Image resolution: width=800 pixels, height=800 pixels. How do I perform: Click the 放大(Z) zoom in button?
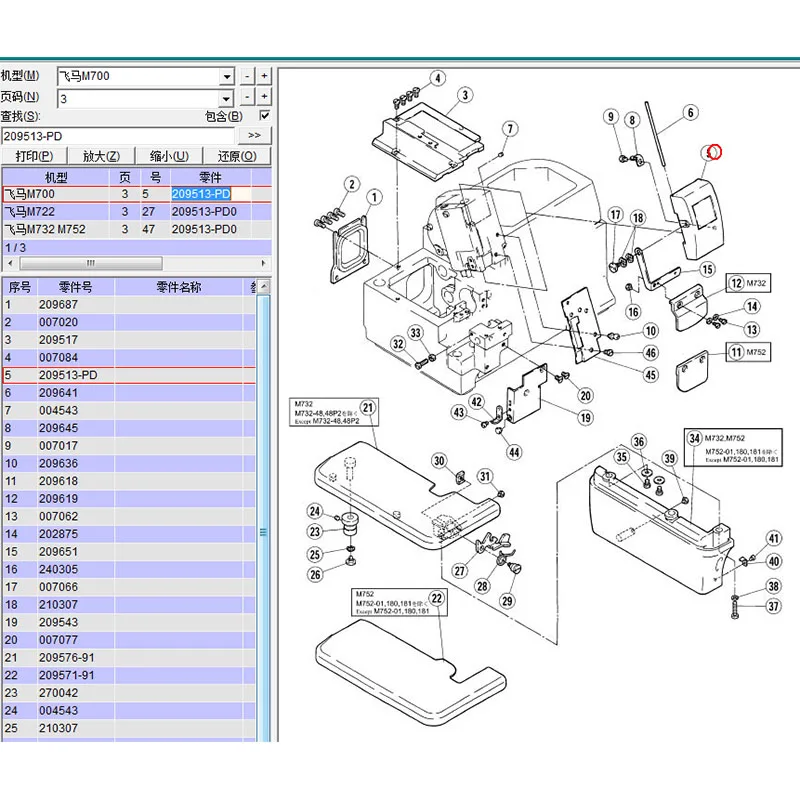coord(102,156)
